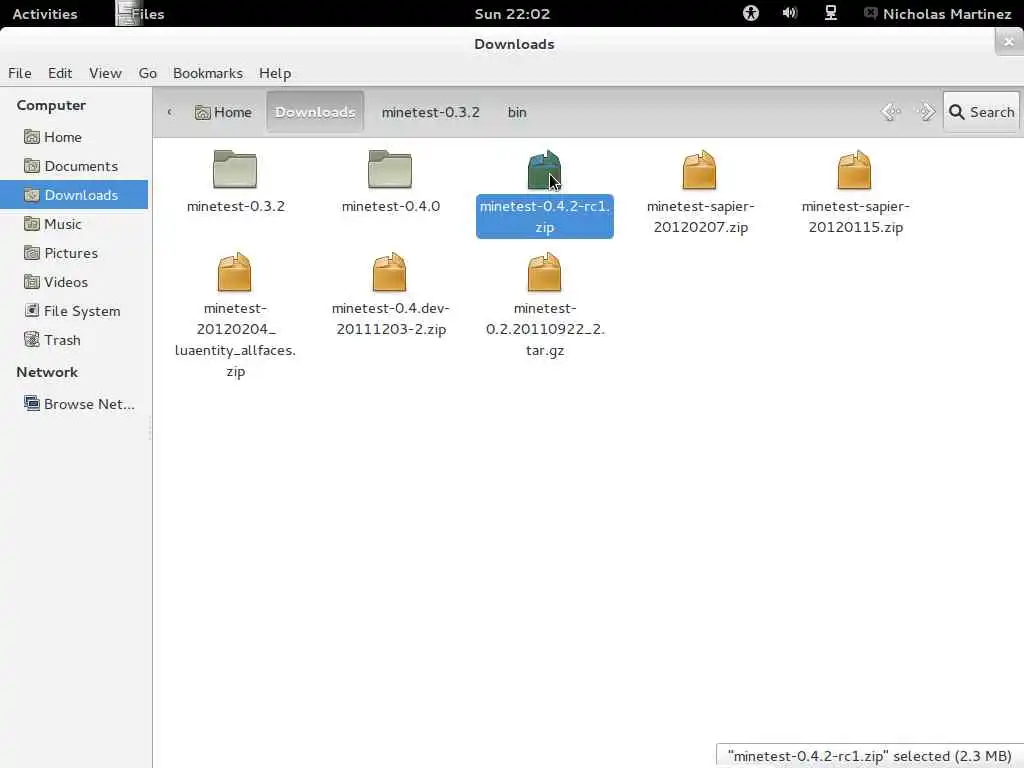Open the minetest-0.4.0 folder icon
This screenshot has width=1024, height=768.
pos(390,169)
